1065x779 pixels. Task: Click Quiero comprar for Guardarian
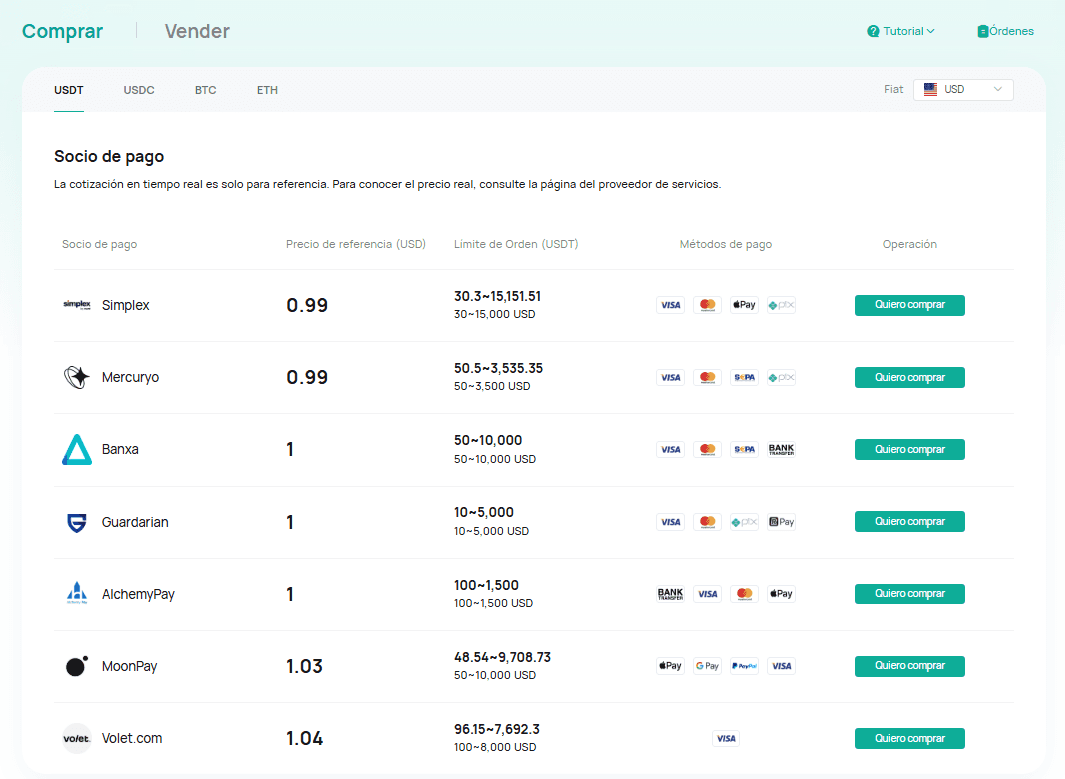tap(909, 522)
